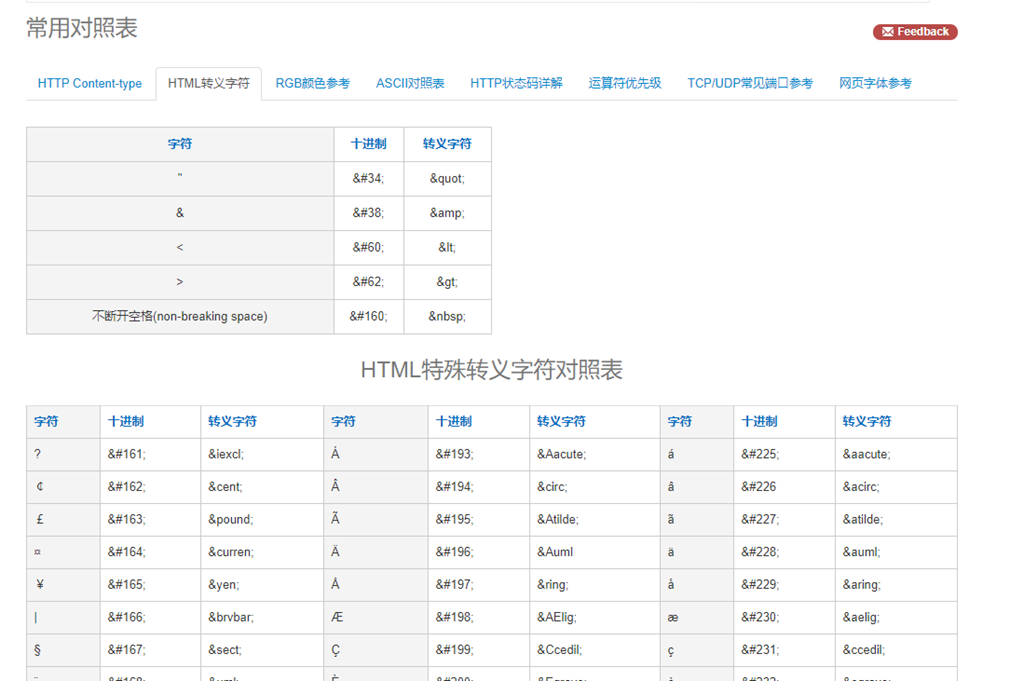Select the &Ccedil; cell

594,650
